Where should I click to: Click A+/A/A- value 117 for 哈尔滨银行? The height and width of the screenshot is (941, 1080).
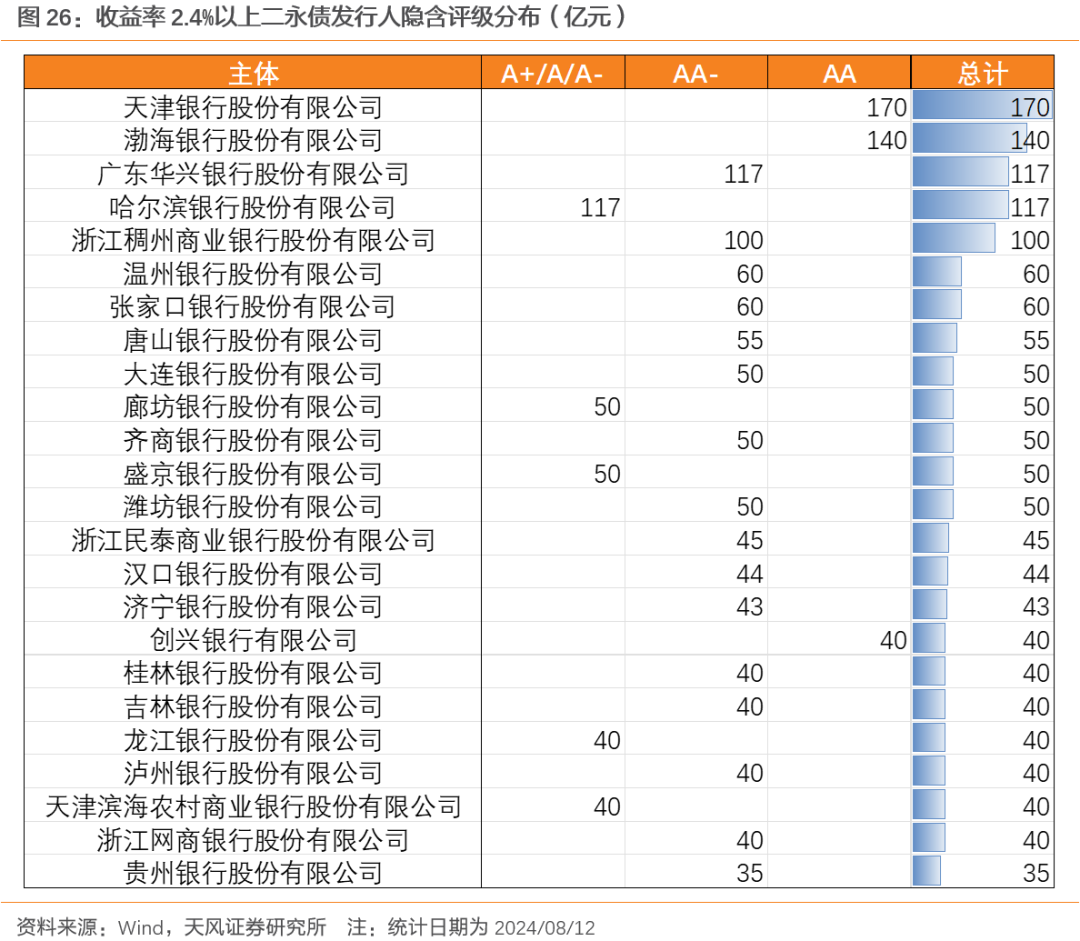tap(600, 207)
